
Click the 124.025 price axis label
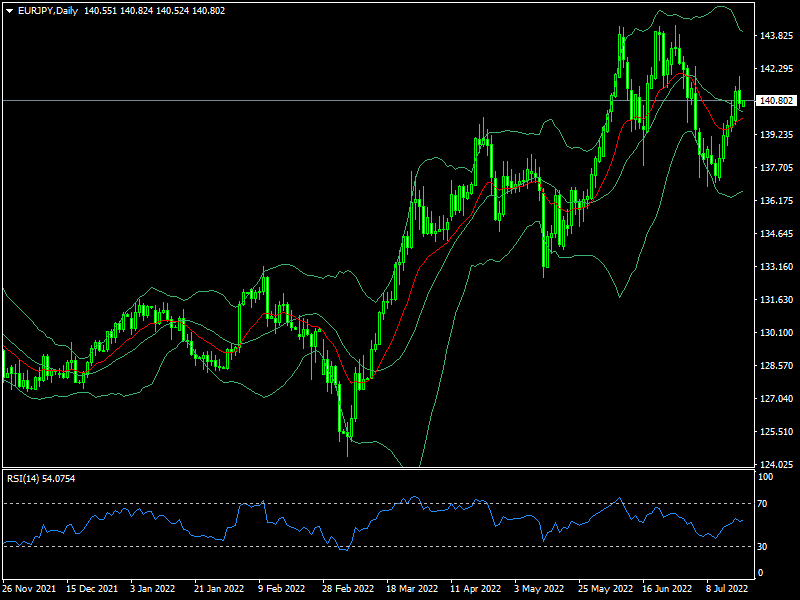pyautogui.click(x=777, y=464)
